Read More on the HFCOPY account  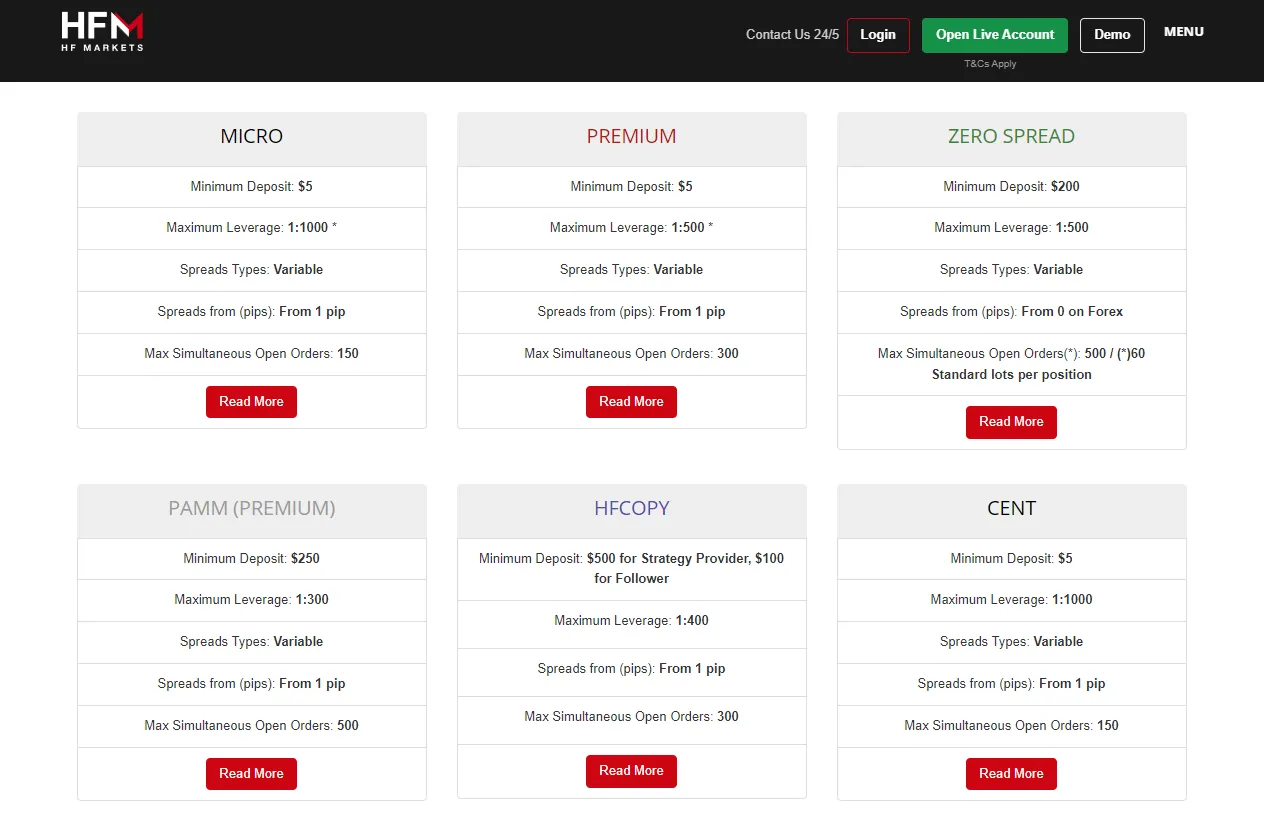631,771
